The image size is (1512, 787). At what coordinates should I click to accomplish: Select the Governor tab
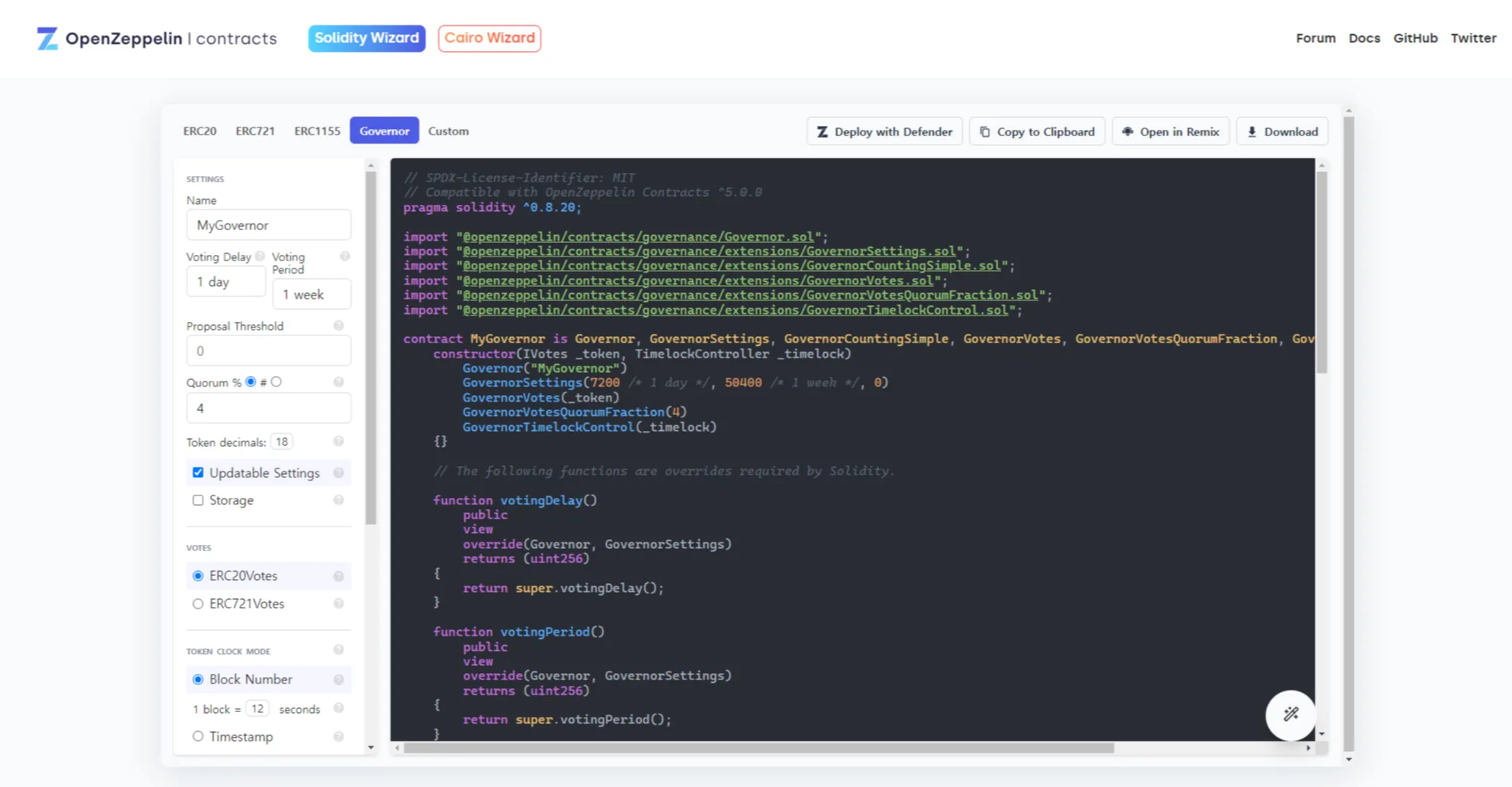click(384, 131)
